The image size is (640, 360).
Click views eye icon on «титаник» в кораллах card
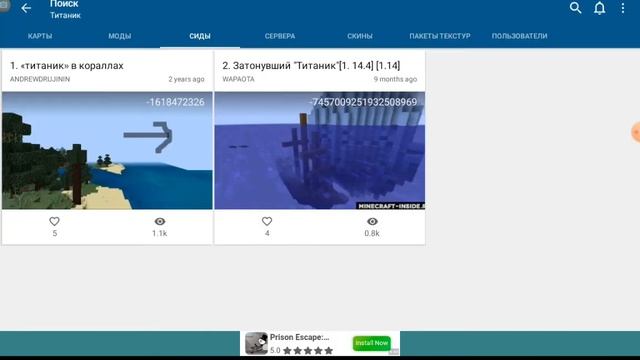tap(160, 221)
